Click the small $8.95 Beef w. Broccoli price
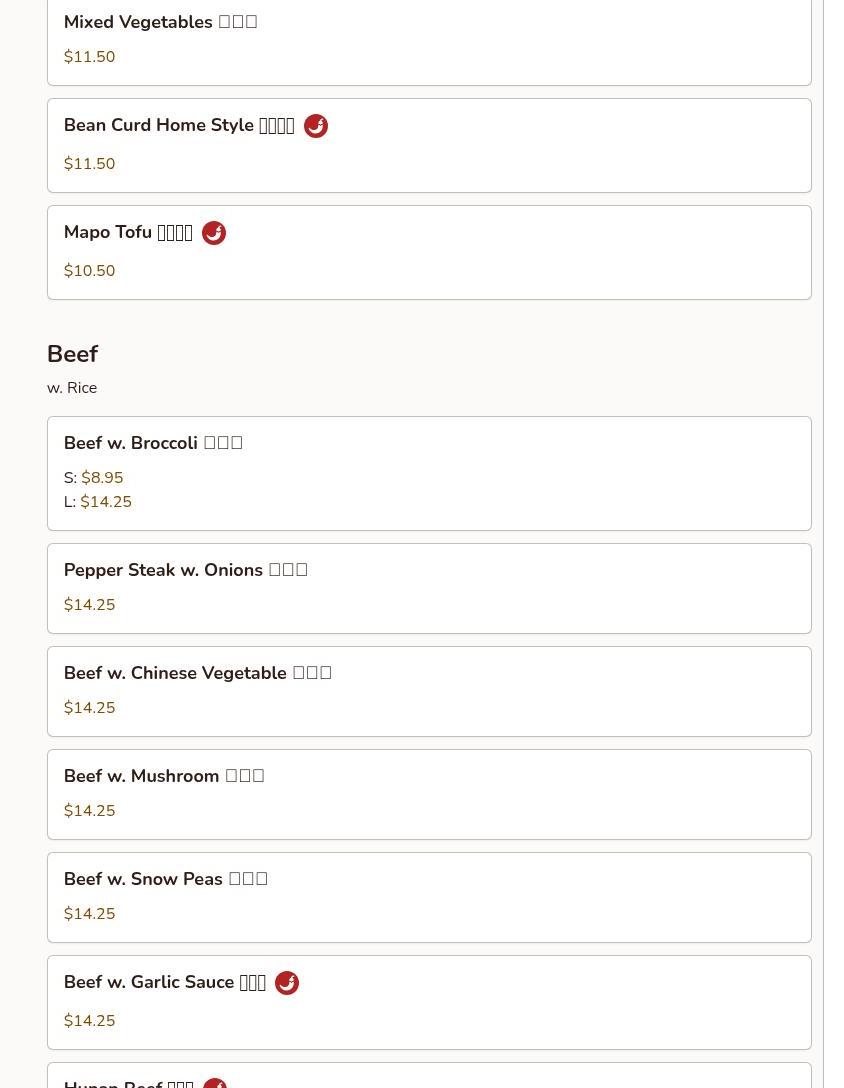This screenshot has height=1088, width=844. [102, 478]
